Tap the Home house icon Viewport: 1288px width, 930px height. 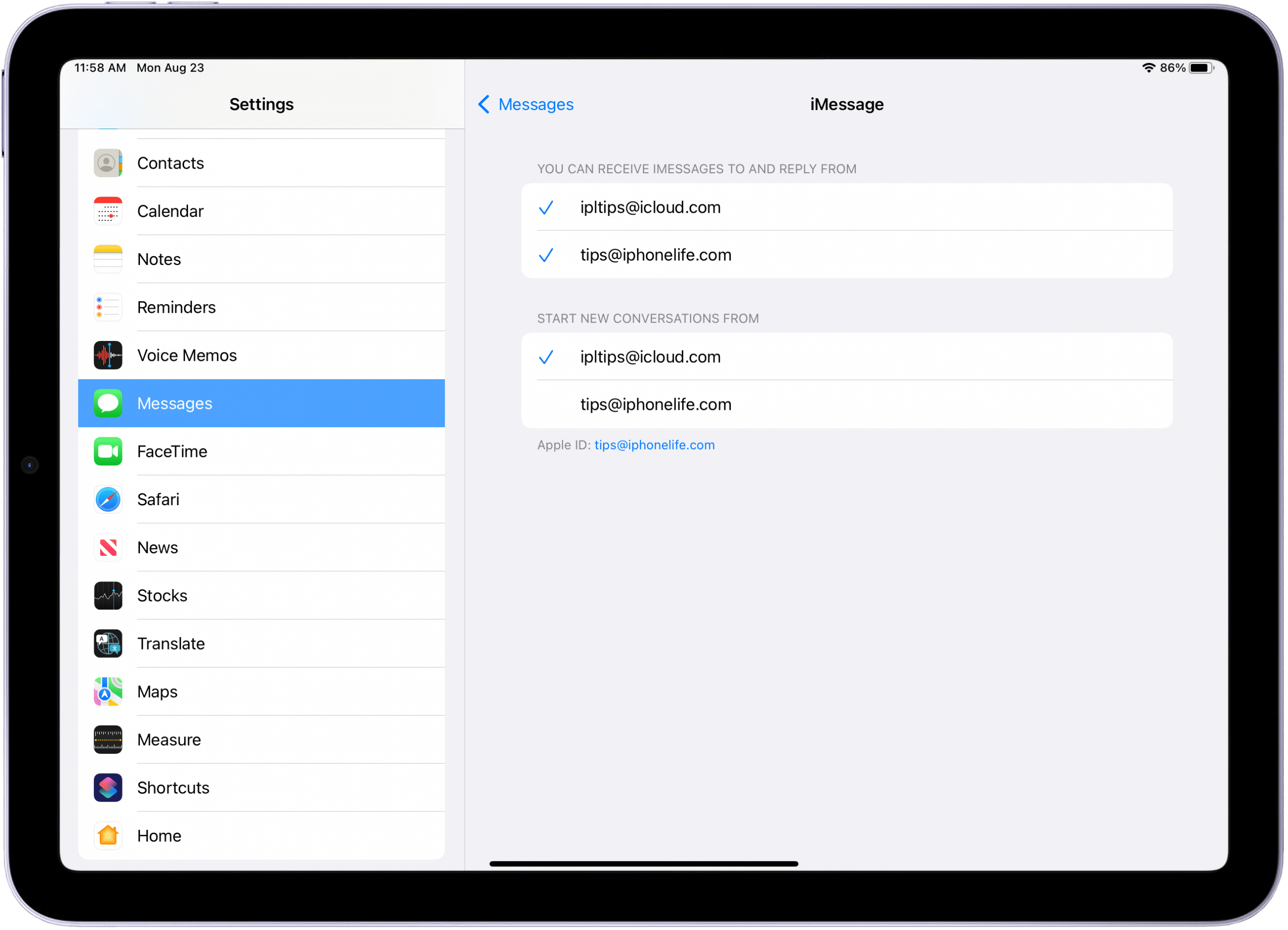(x=108, y=837)
